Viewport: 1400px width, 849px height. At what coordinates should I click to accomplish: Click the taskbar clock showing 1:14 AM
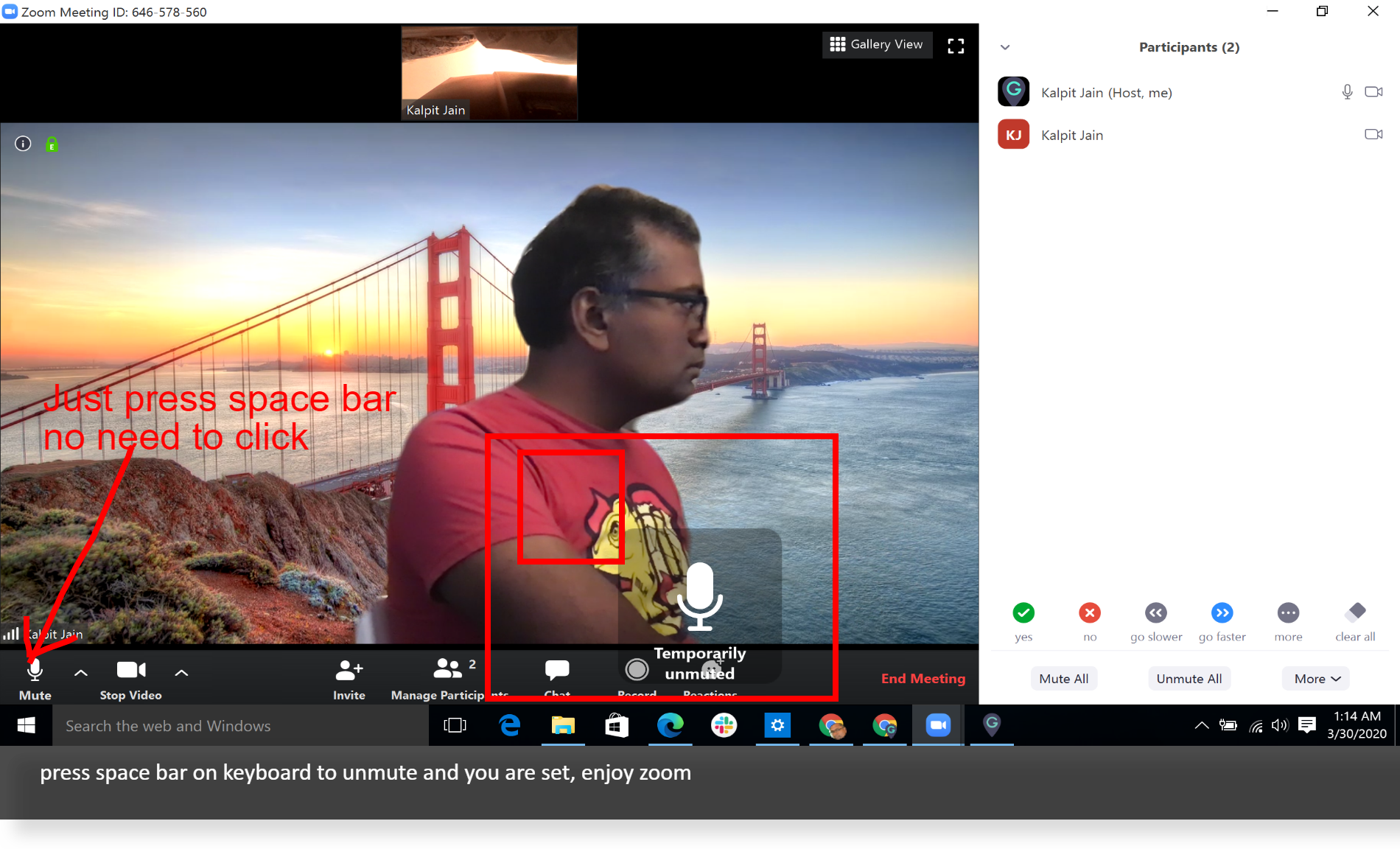pyautogui.click(x=1357, y=725)
